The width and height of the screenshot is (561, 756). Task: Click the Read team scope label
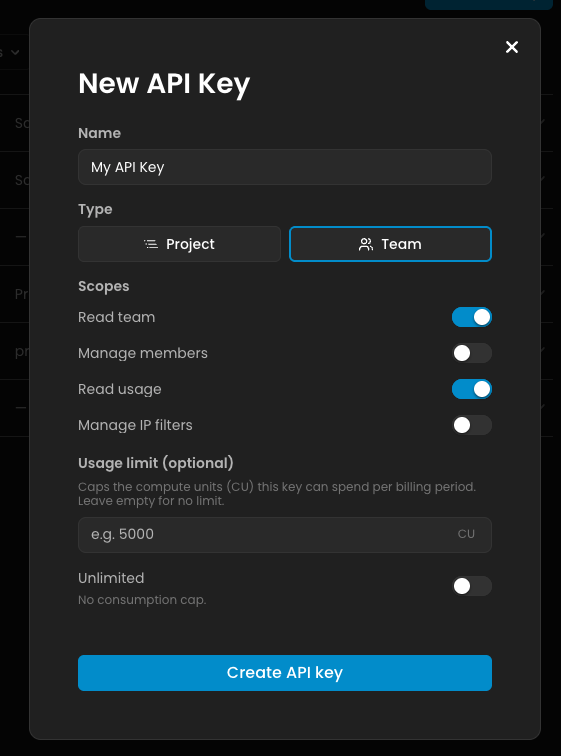click(x=117, y=317)
